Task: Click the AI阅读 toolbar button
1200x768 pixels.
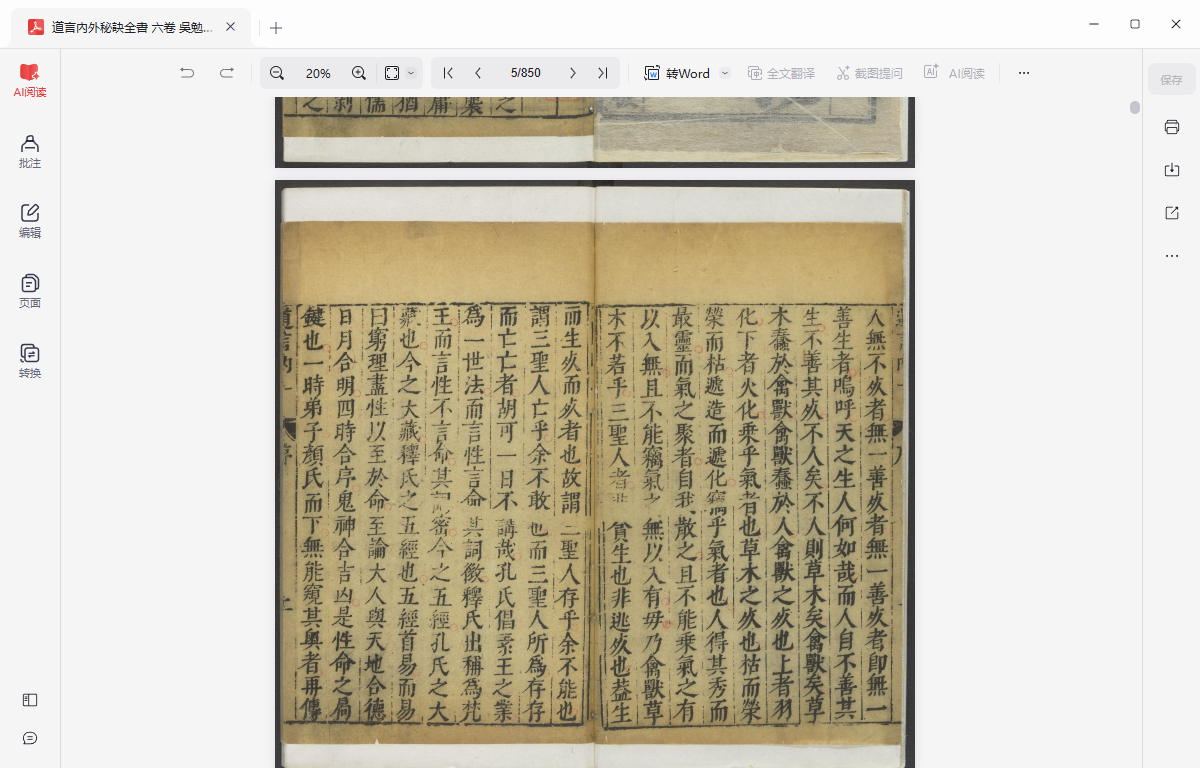Action: click(954, 73)
